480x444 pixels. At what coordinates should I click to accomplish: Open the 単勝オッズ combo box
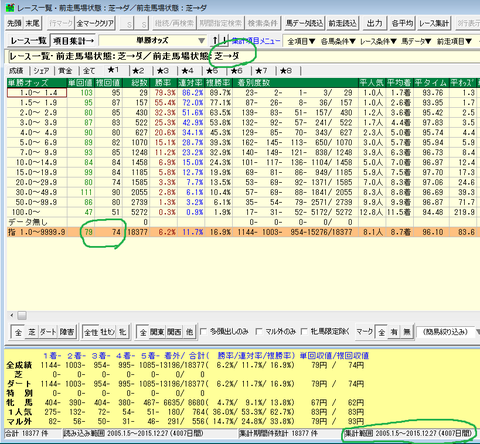152,41
